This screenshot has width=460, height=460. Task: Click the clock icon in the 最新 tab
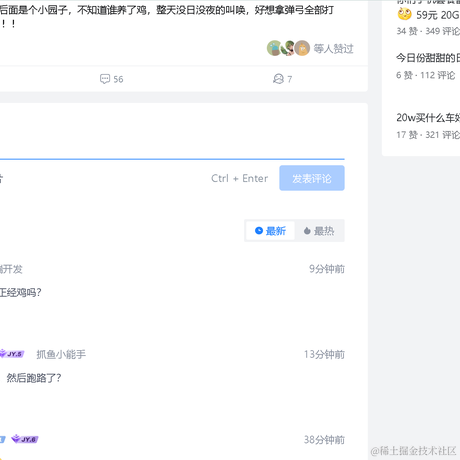(259, 231)
